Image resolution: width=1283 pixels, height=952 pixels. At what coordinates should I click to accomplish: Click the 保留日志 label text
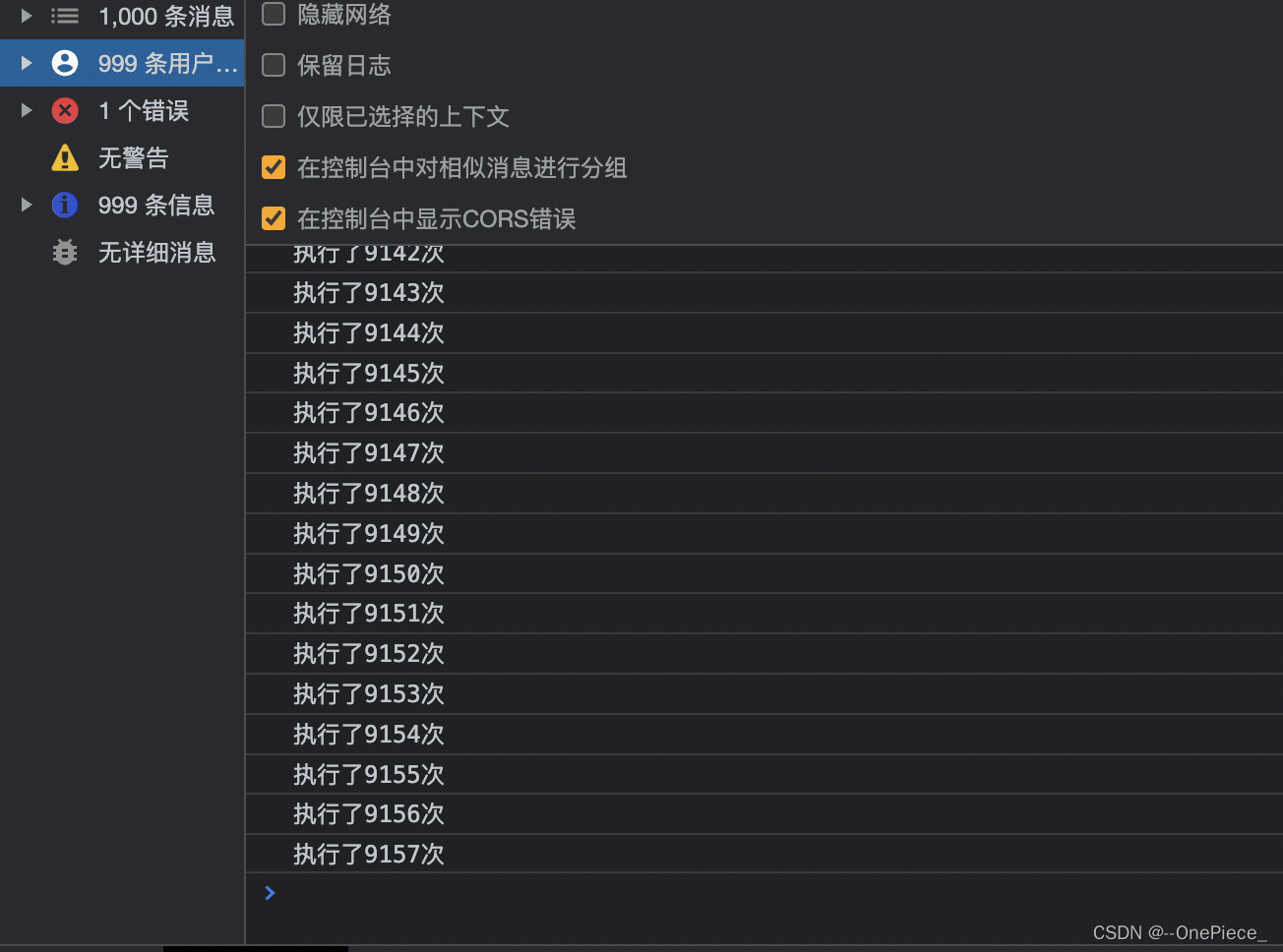[x=344, y=65]
